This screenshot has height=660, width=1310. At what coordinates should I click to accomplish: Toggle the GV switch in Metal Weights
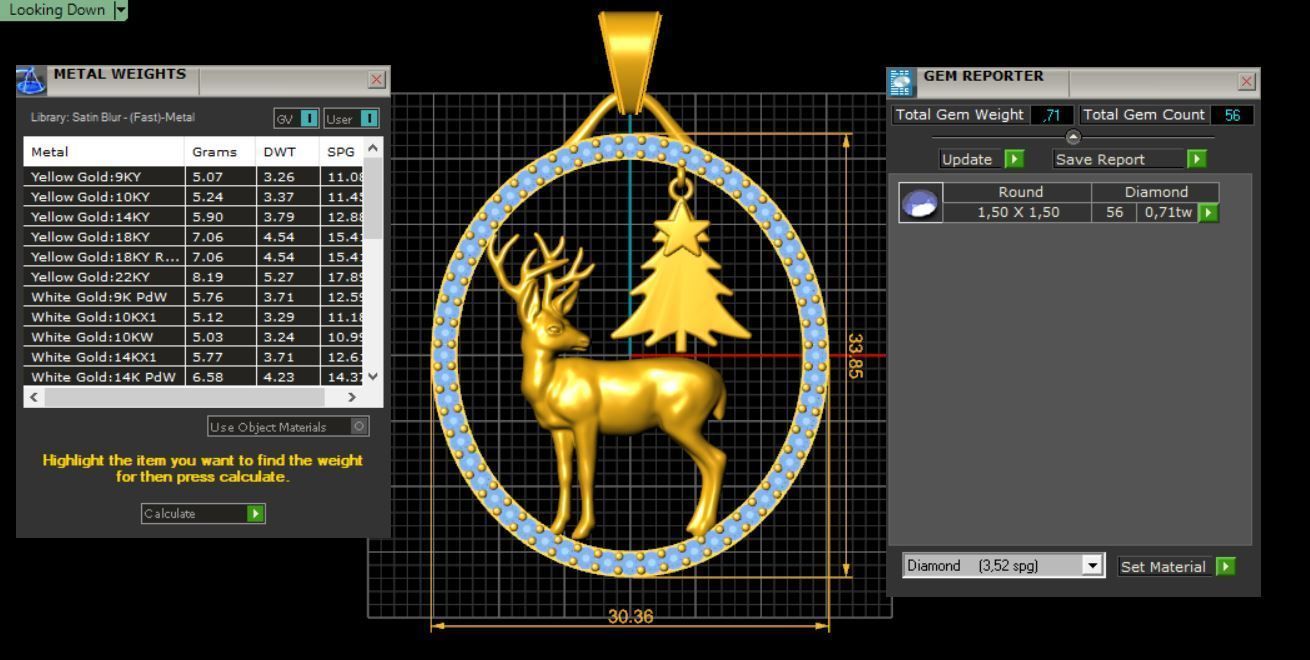pos(309,119)
